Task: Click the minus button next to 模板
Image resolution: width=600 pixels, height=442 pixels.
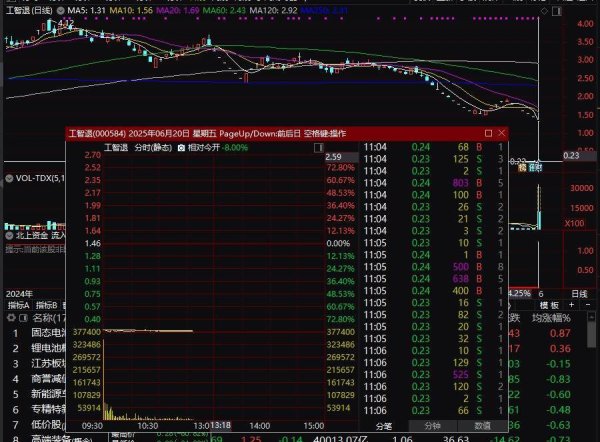Action: (588, 305)
